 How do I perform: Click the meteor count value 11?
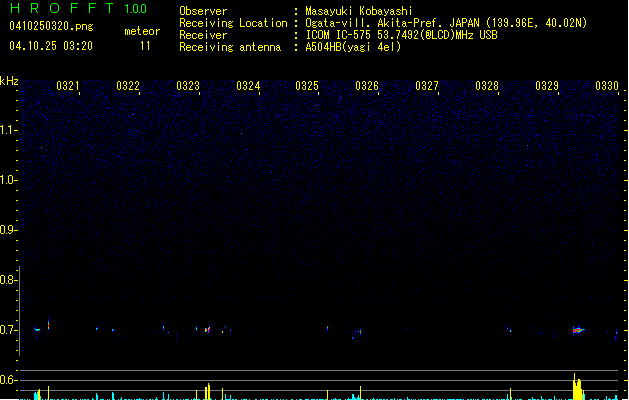click(145, 46)
